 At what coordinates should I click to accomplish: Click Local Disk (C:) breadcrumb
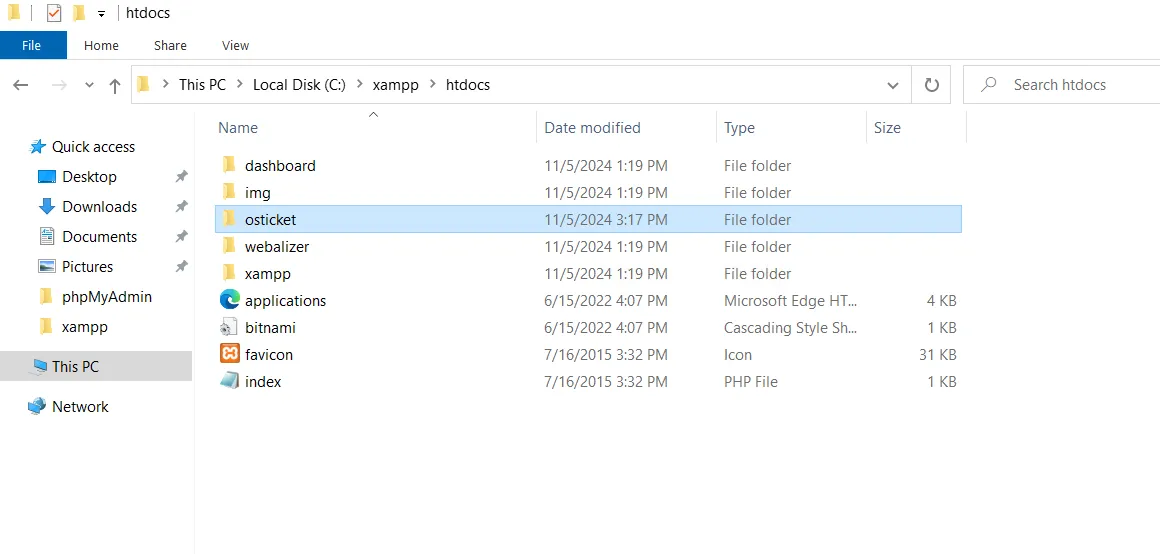tap(299, 85)
